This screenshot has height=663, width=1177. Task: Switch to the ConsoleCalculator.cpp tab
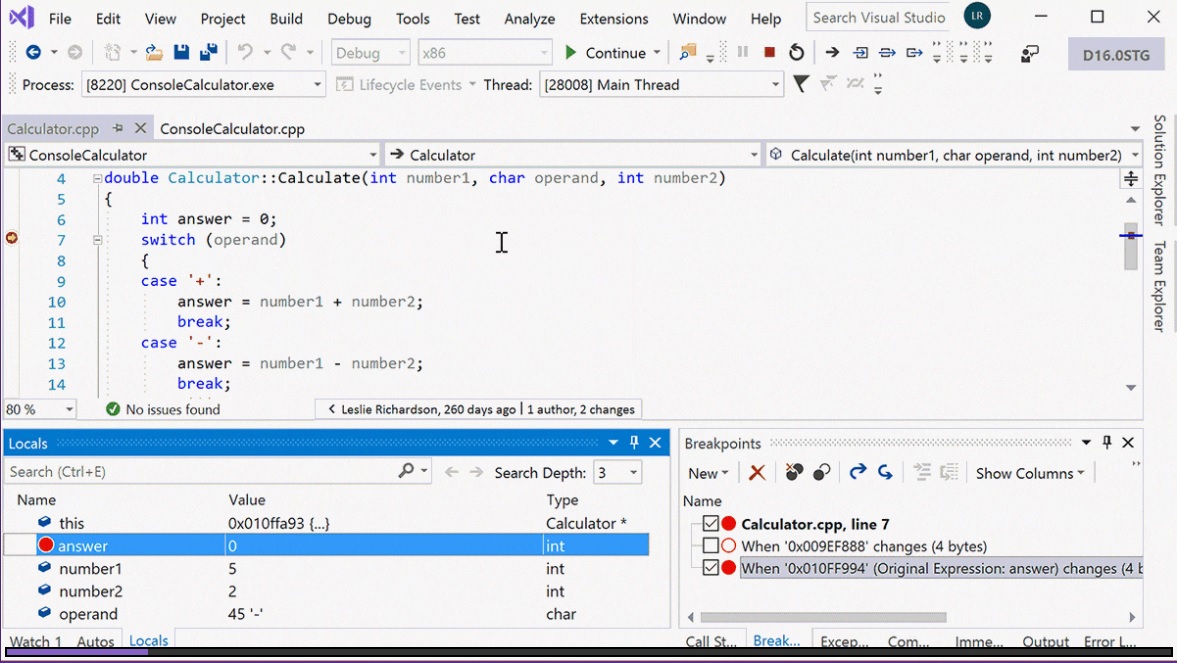232,128
